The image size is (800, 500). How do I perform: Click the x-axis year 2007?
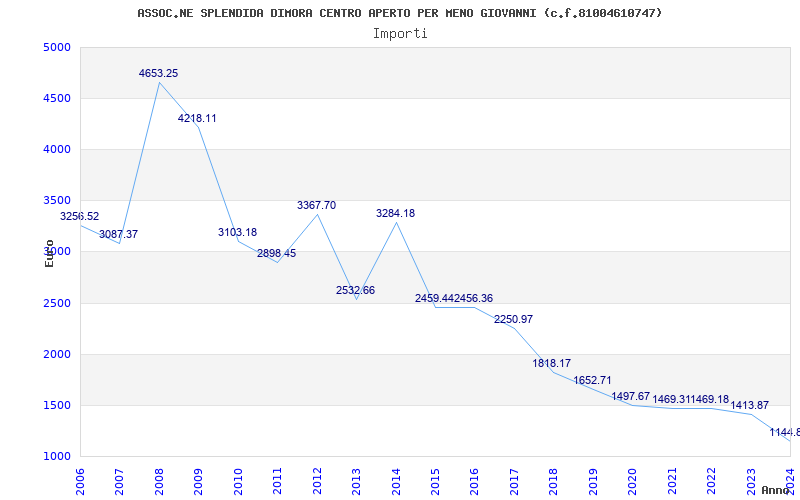click(119, 482)
